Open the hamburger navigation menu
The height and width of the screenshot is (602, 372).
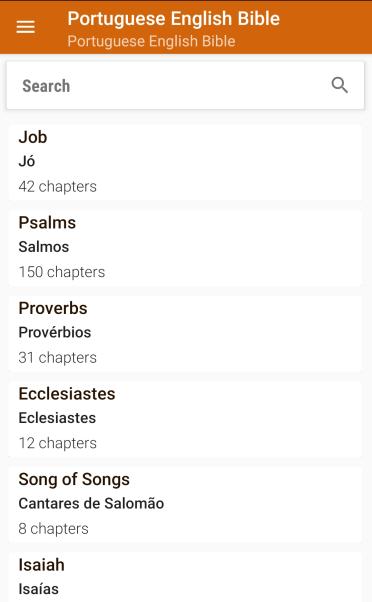tap(25, 27)
